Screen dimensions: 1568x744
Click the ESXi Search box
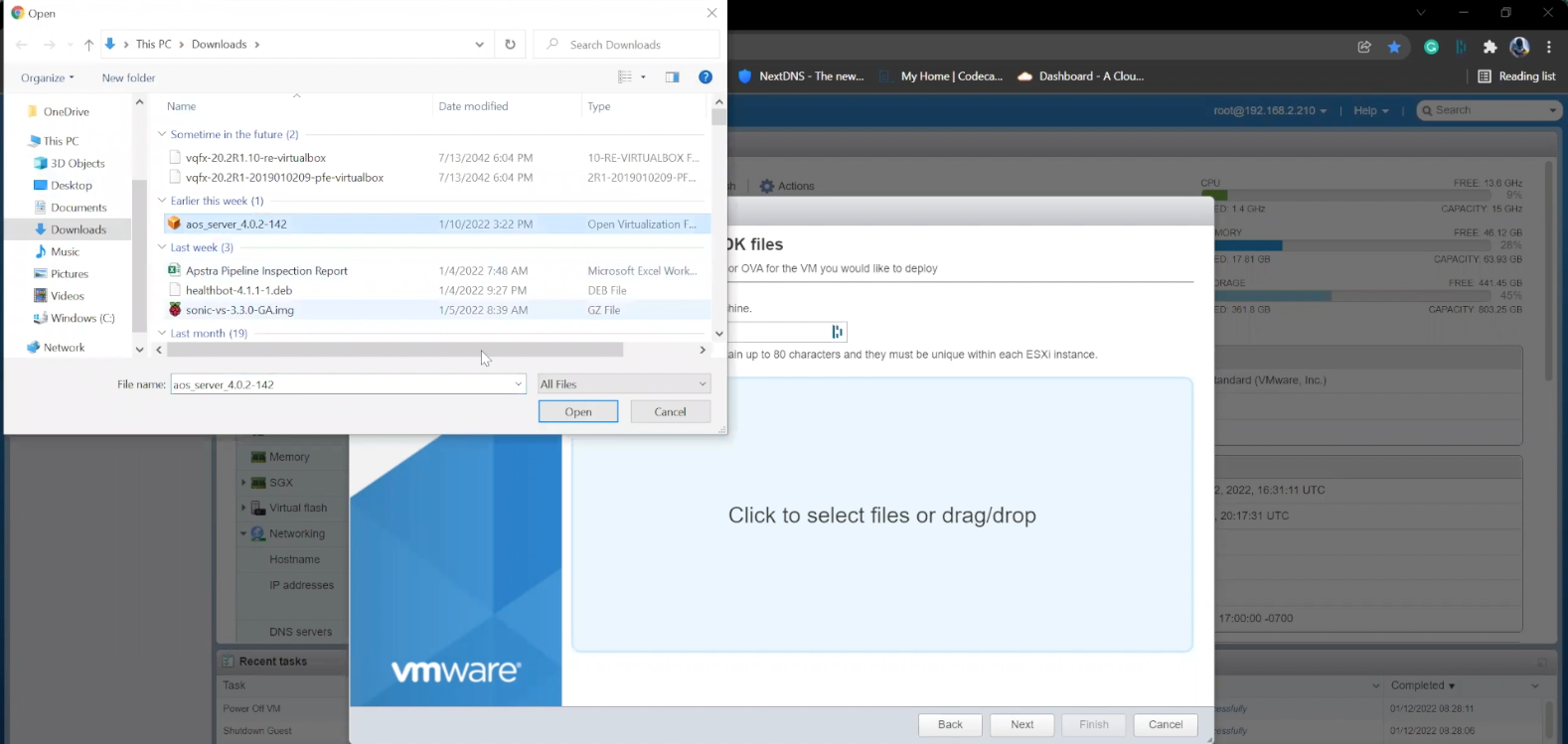[1490, 110]
